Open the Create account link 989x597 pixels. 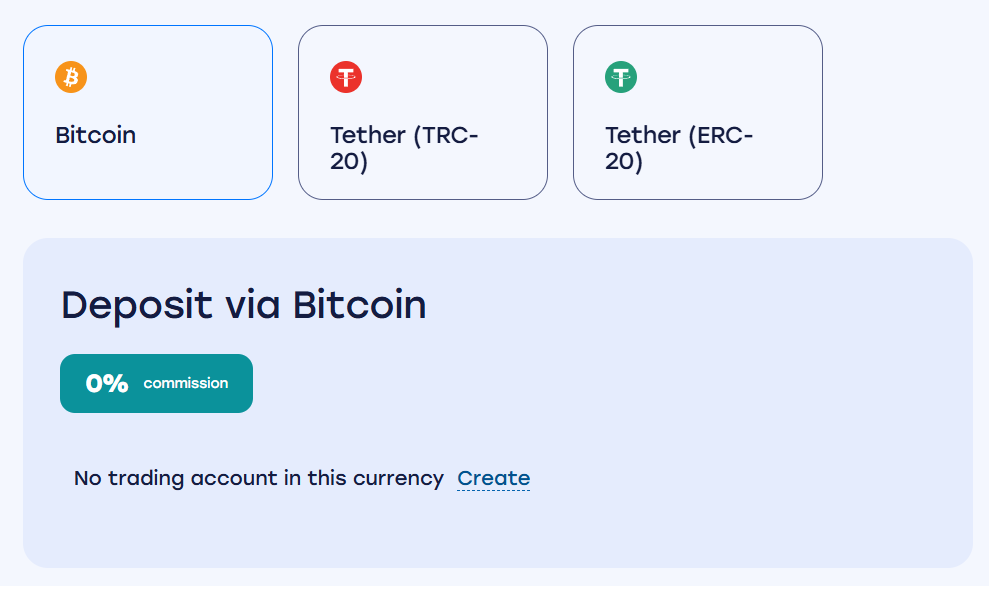pos(493,478)
